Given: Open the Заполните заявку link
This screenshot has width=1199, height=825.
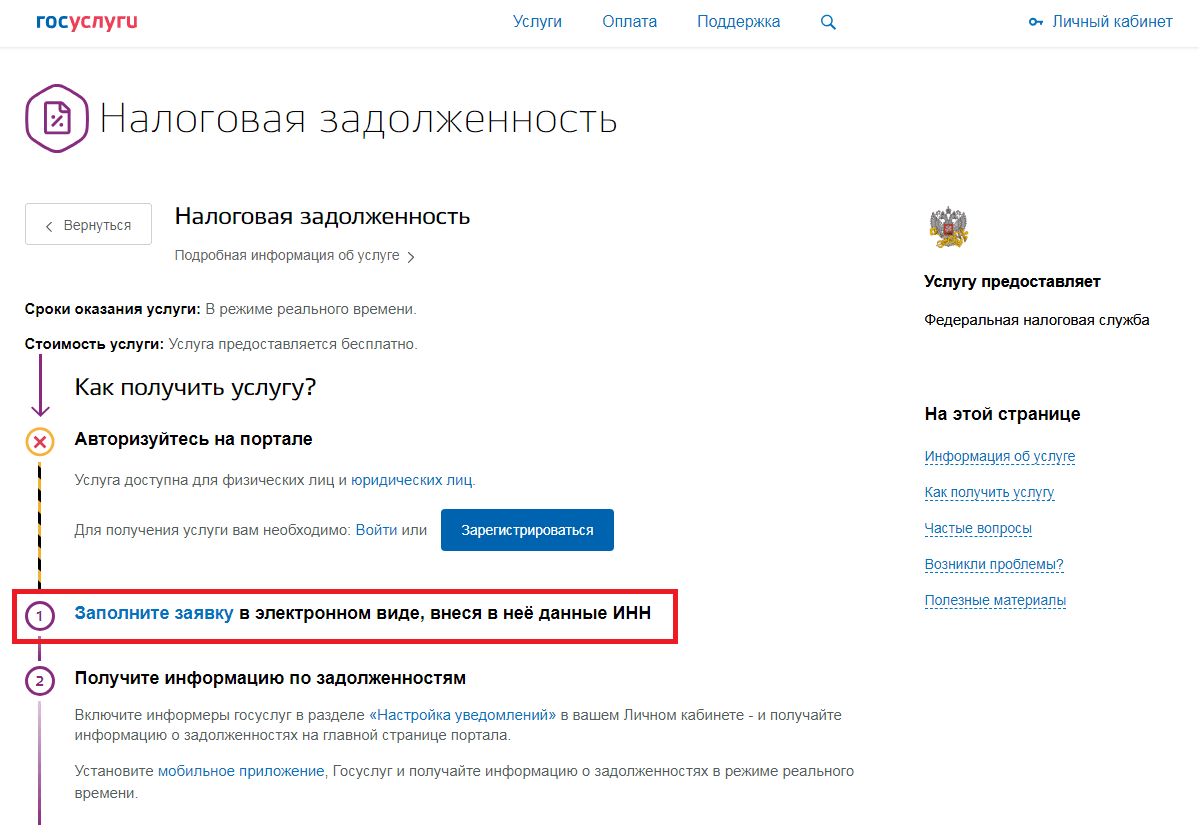Looking at the screenshot, I should tap(154, 613).
